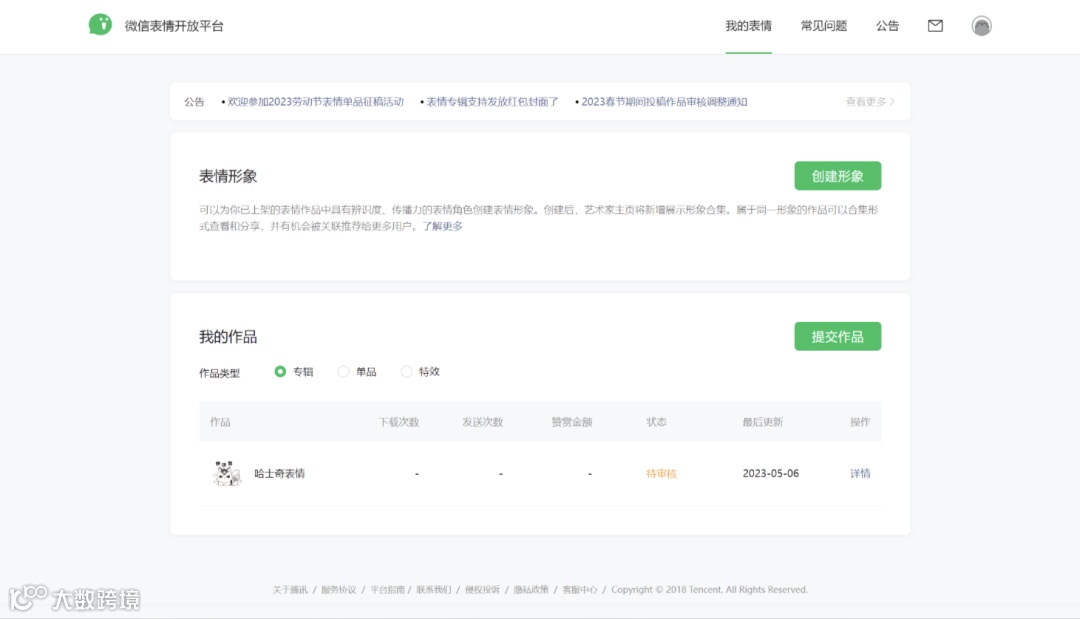
Task: Select the 单品 radio option
Action: [x=343, y=371]
